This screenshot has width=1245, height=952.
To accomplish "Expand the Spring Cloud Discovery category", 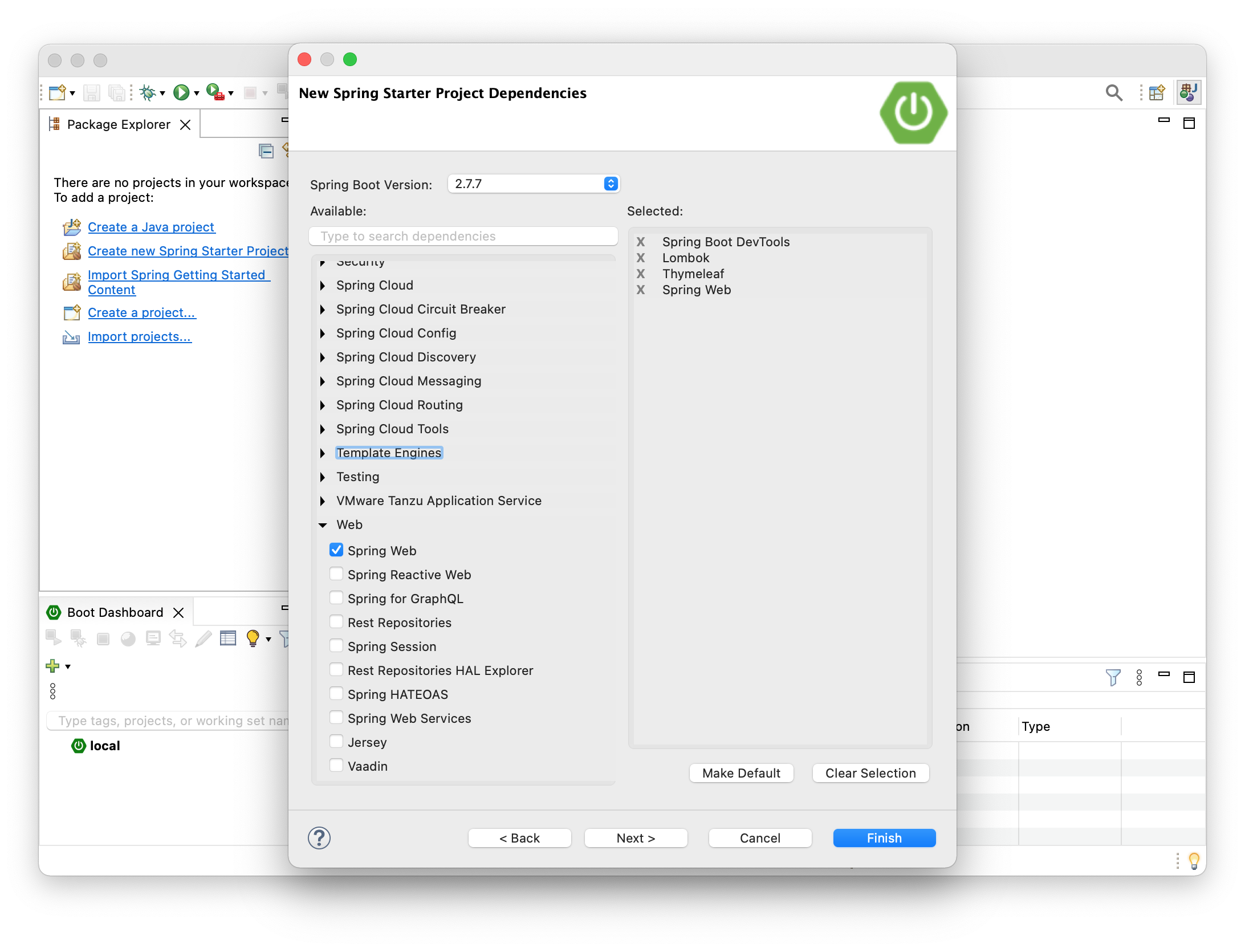I will click(323, 357).
